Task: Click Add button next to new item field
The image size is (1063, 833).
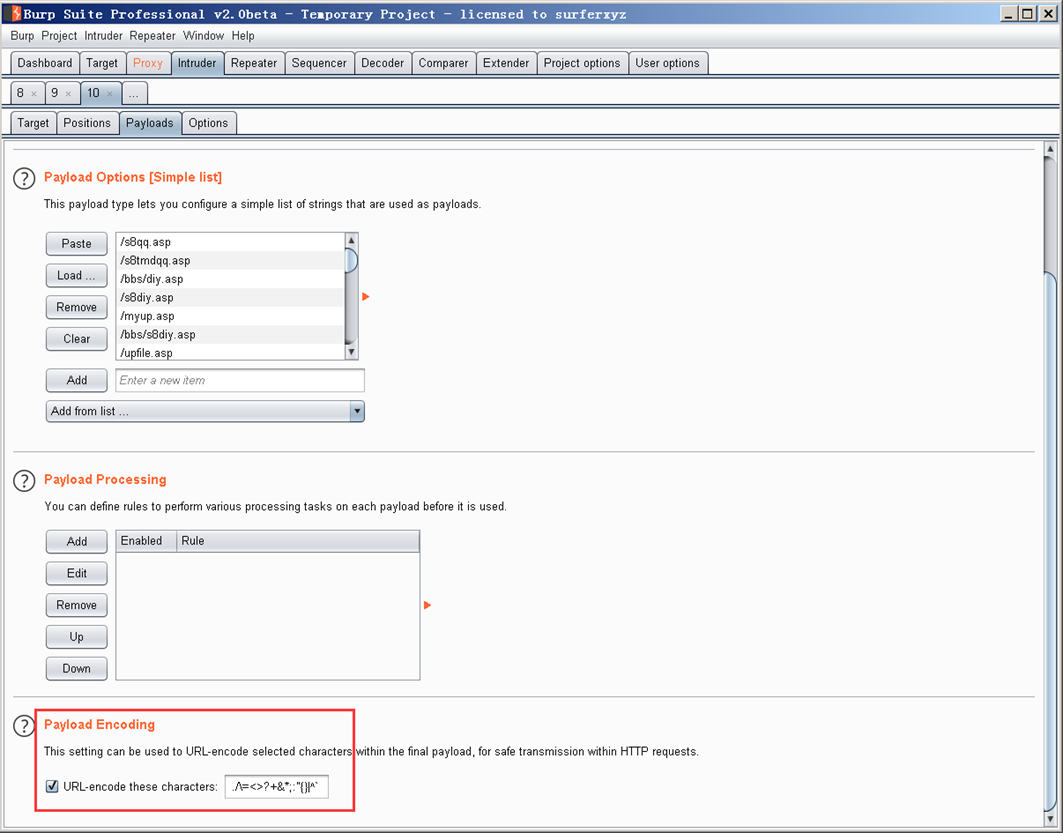Action: (77, 380)
